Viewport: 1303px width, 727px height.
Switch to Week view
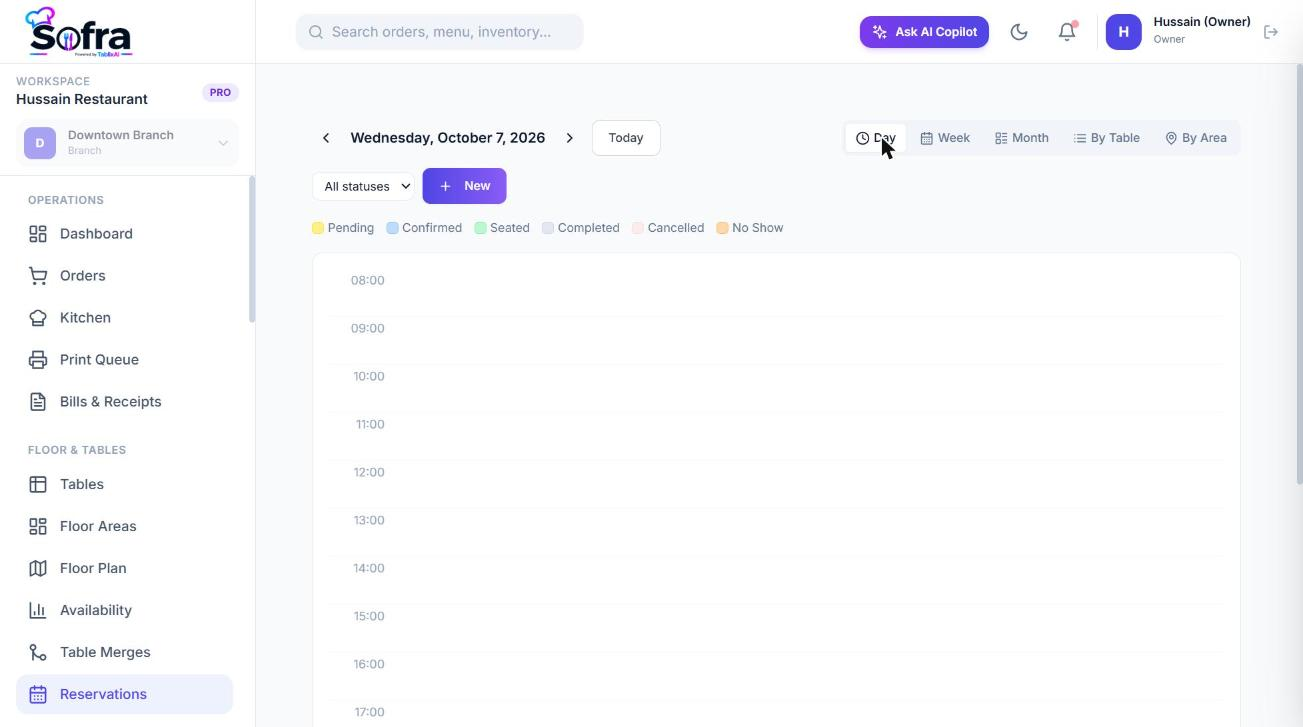(945, 138)
